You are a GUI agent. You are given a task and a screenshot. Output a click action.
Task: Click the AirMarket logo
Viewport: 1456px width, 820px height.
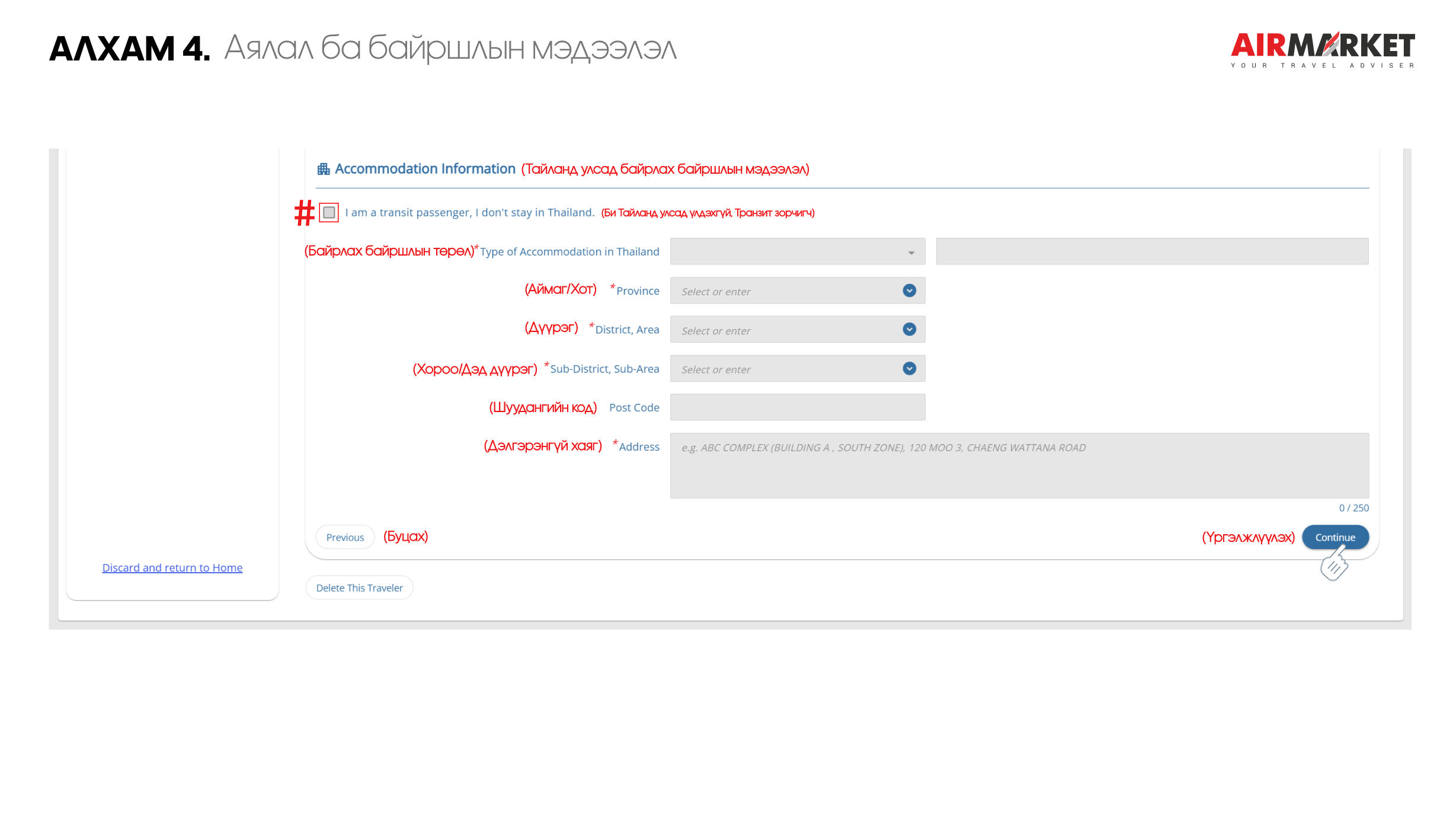(1323, 50)
